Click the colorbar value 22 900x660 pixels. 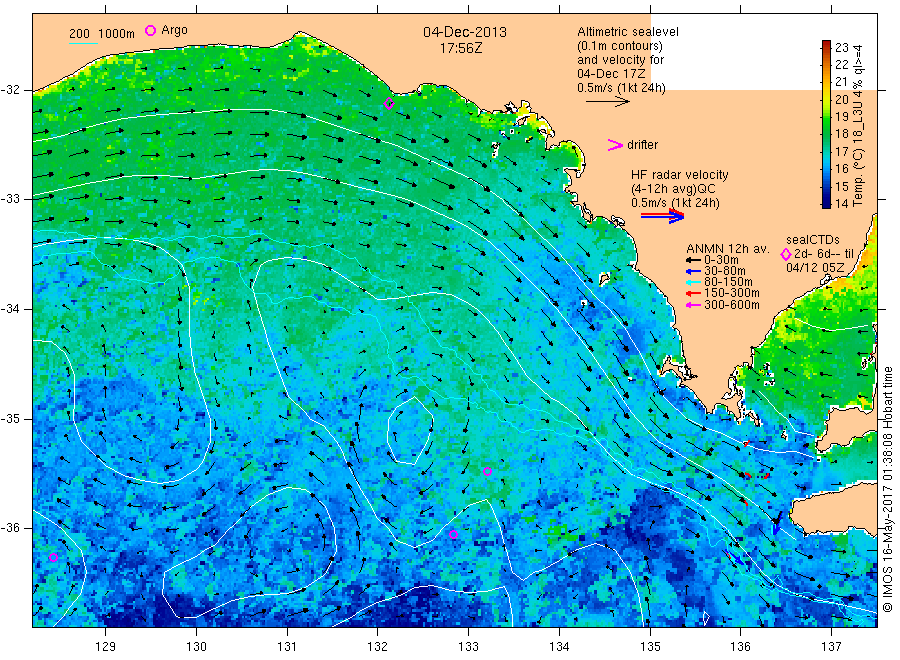[x=841, y=64]
